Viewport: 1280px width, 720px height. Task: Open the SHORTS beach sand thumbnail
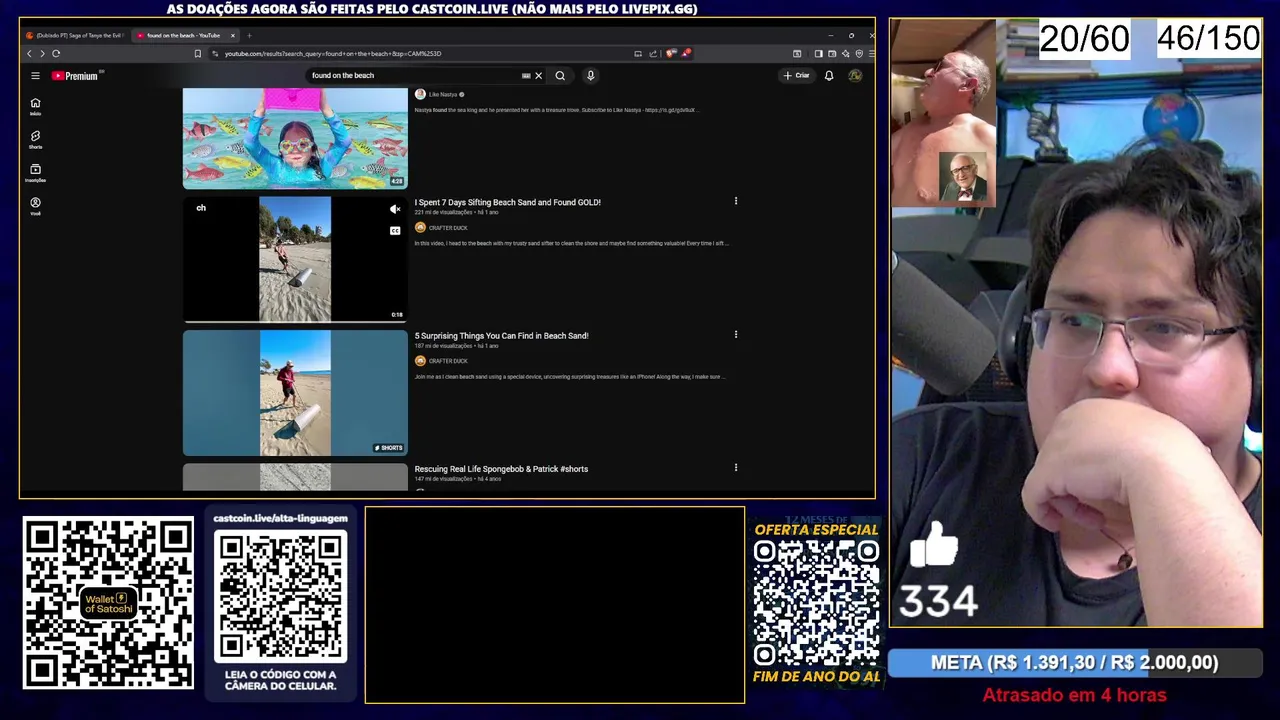click(295, 393)
